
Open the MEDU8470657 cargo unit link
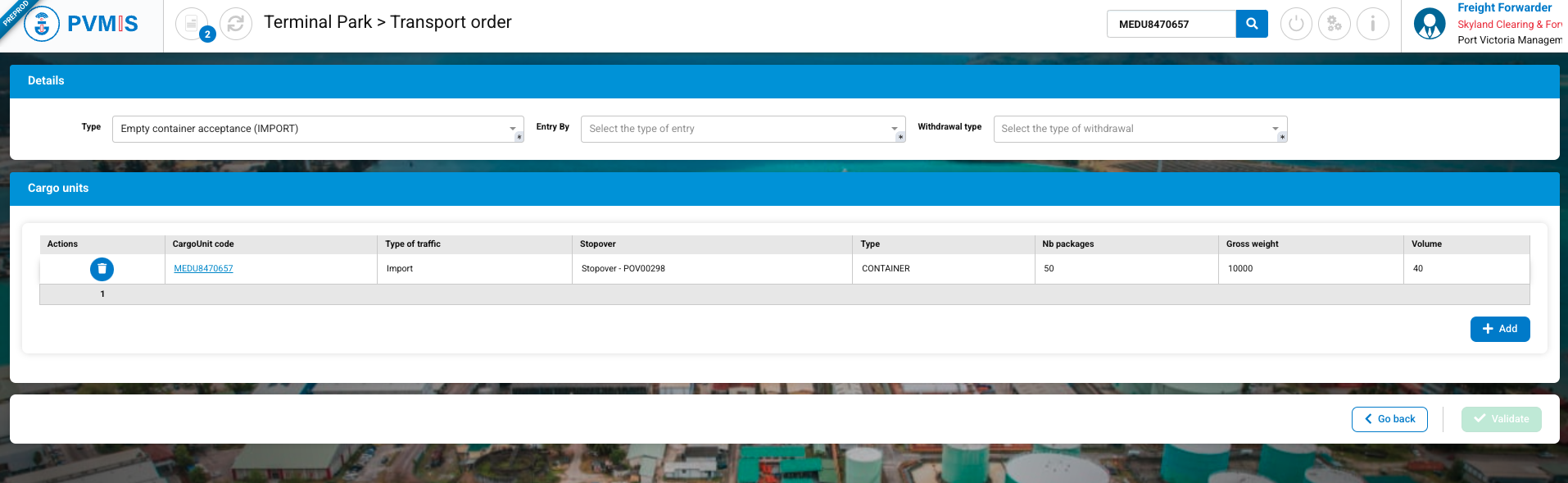203,269
